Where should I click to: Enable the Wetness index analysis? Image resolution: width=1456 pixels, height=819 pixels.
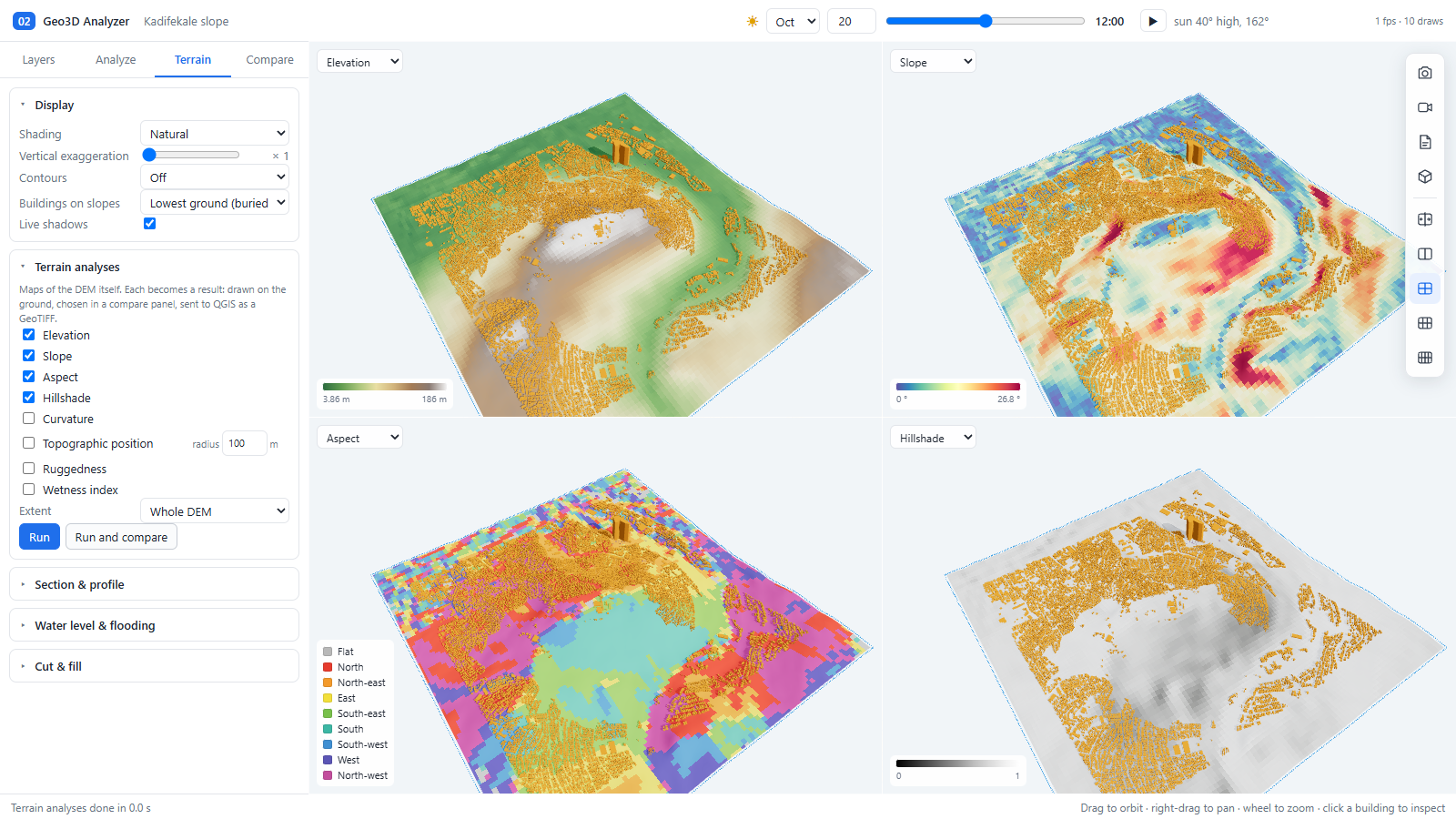point(29,490)
